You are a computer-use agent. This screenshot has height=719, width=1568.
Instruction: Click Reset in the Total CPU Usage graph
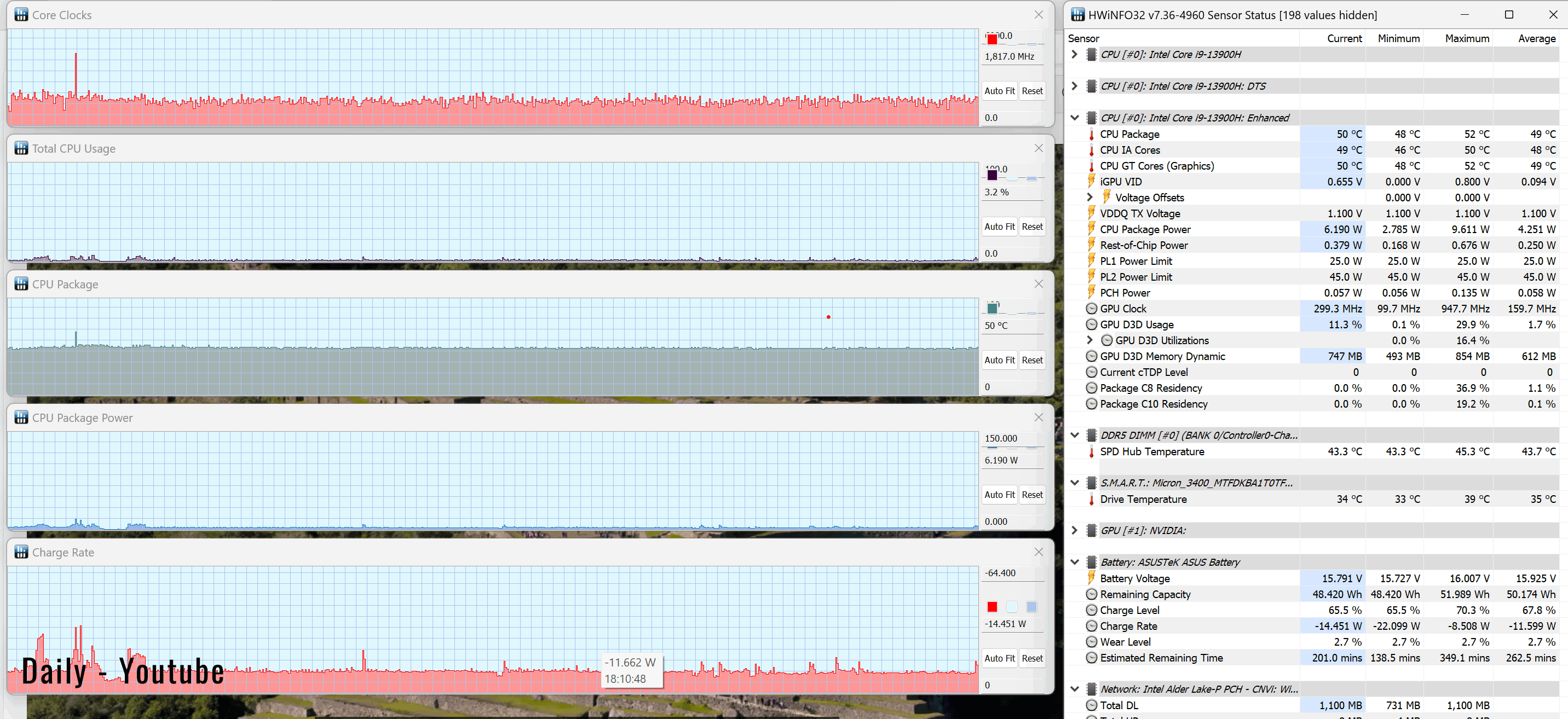[1033, 227]
